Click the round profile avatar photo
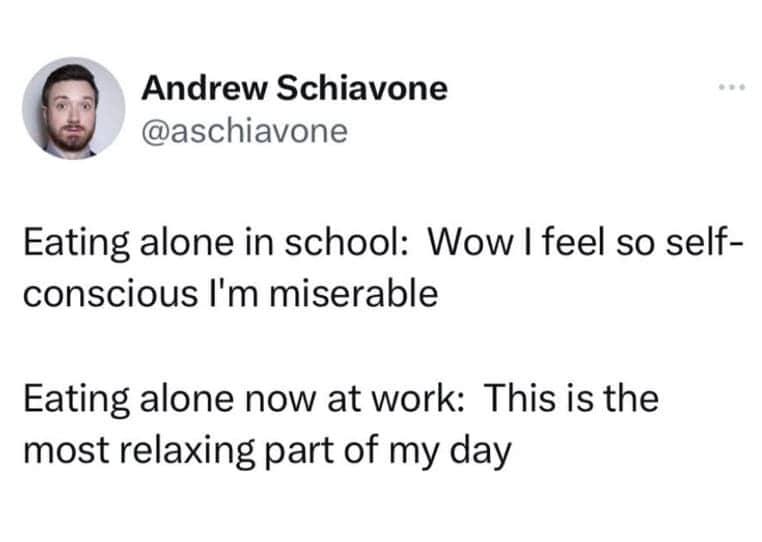Image resolution: width=762 pixels, height=542 pixels. (73, 108)
